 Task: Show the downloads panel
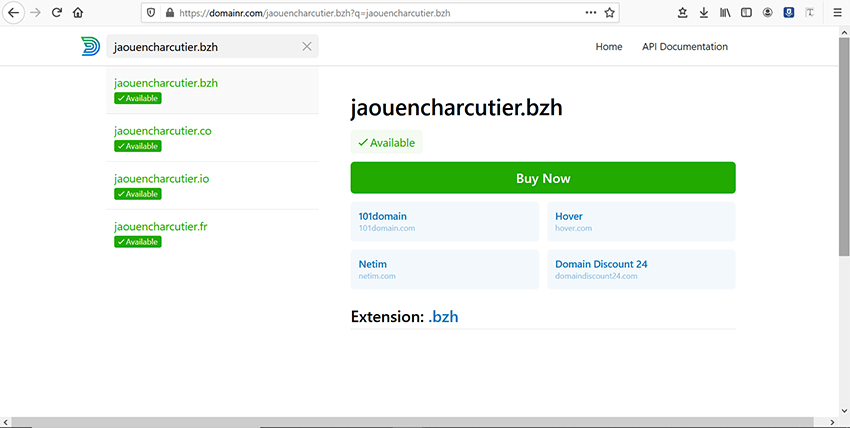click(704, 13)
